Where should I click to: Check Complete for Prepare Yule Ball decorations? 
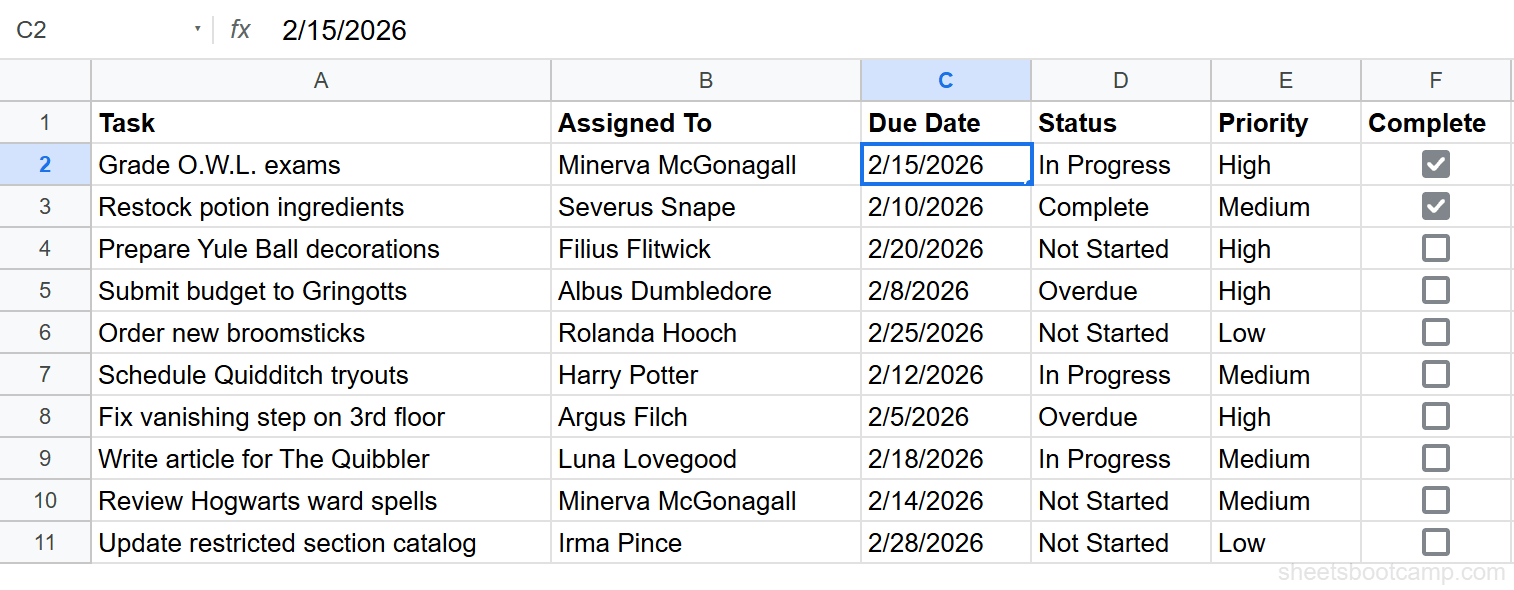pos(1435,248)
